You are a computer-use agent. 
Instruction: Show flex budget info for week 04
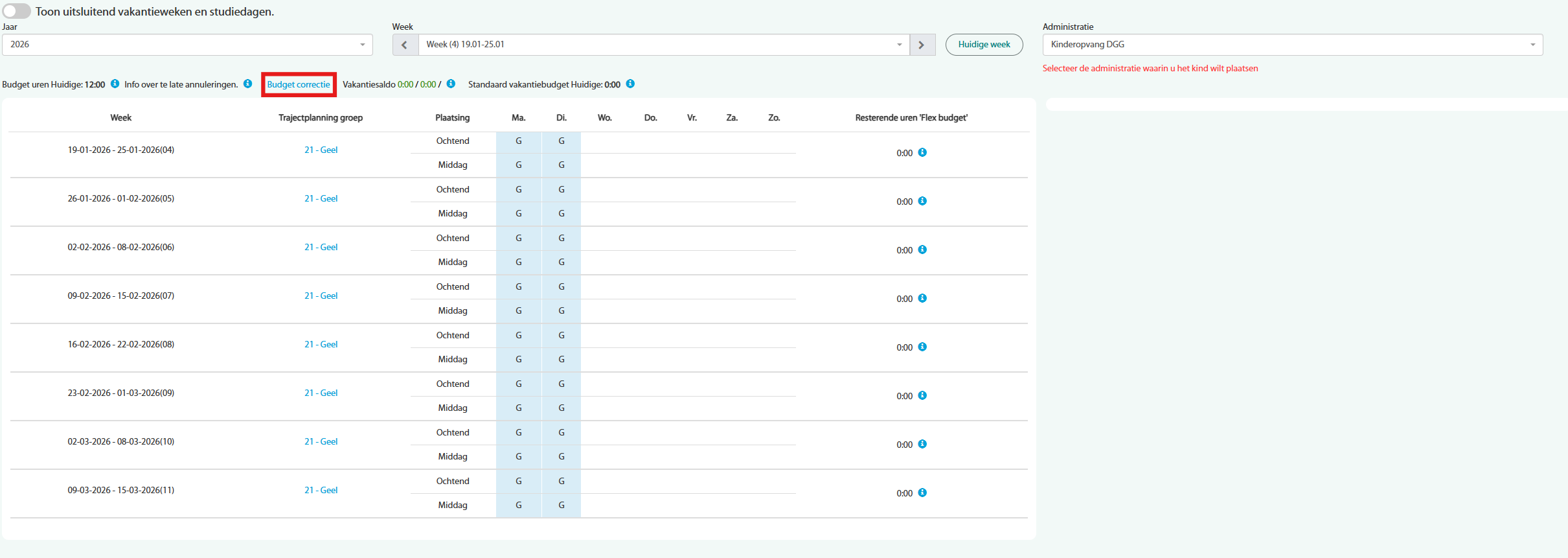coord(922,153)
